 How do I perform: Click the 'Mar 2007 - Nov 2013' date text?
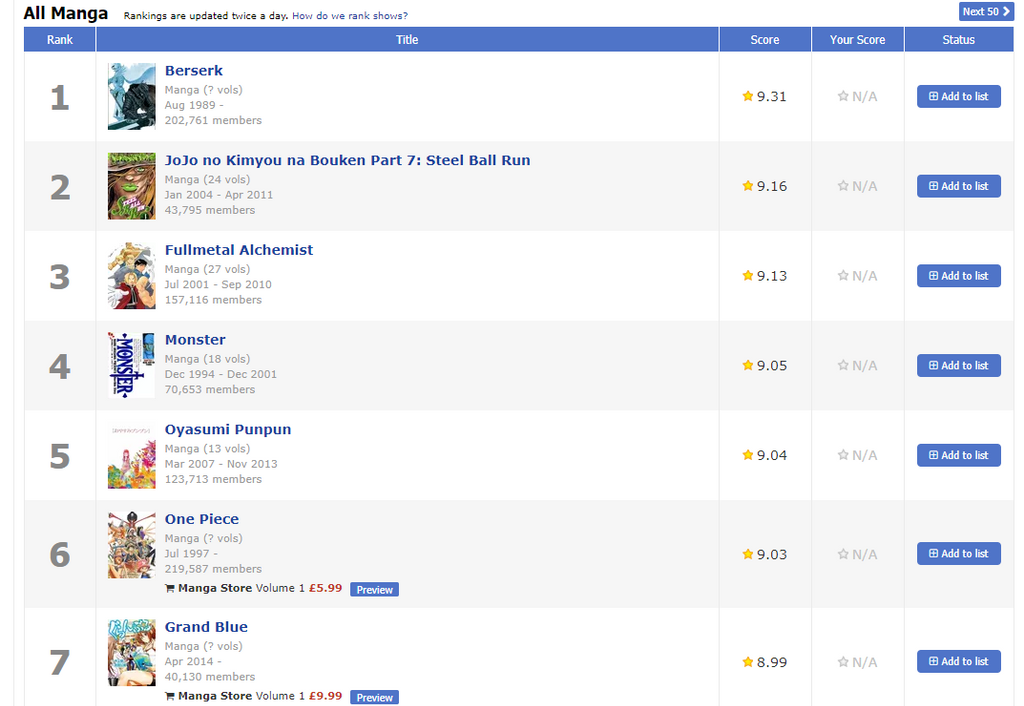[x=221, y=464]
